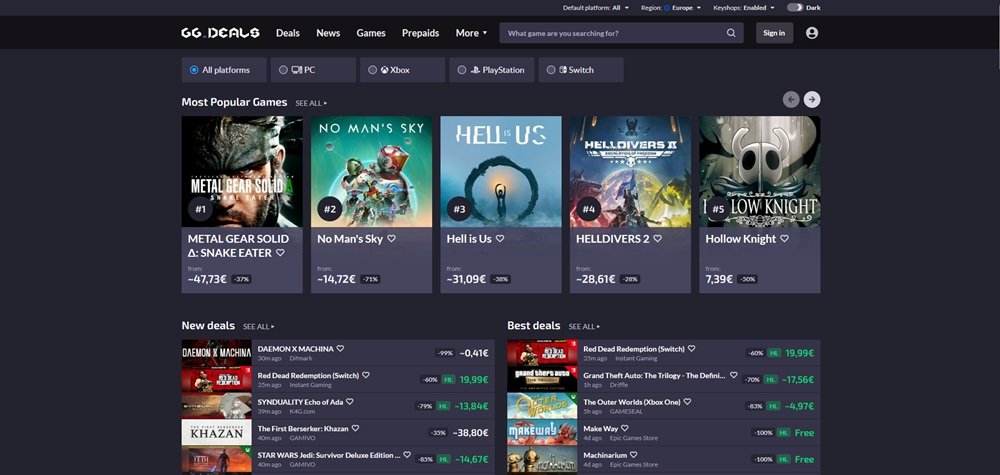Expand the More navigation menu

(471, 33)
